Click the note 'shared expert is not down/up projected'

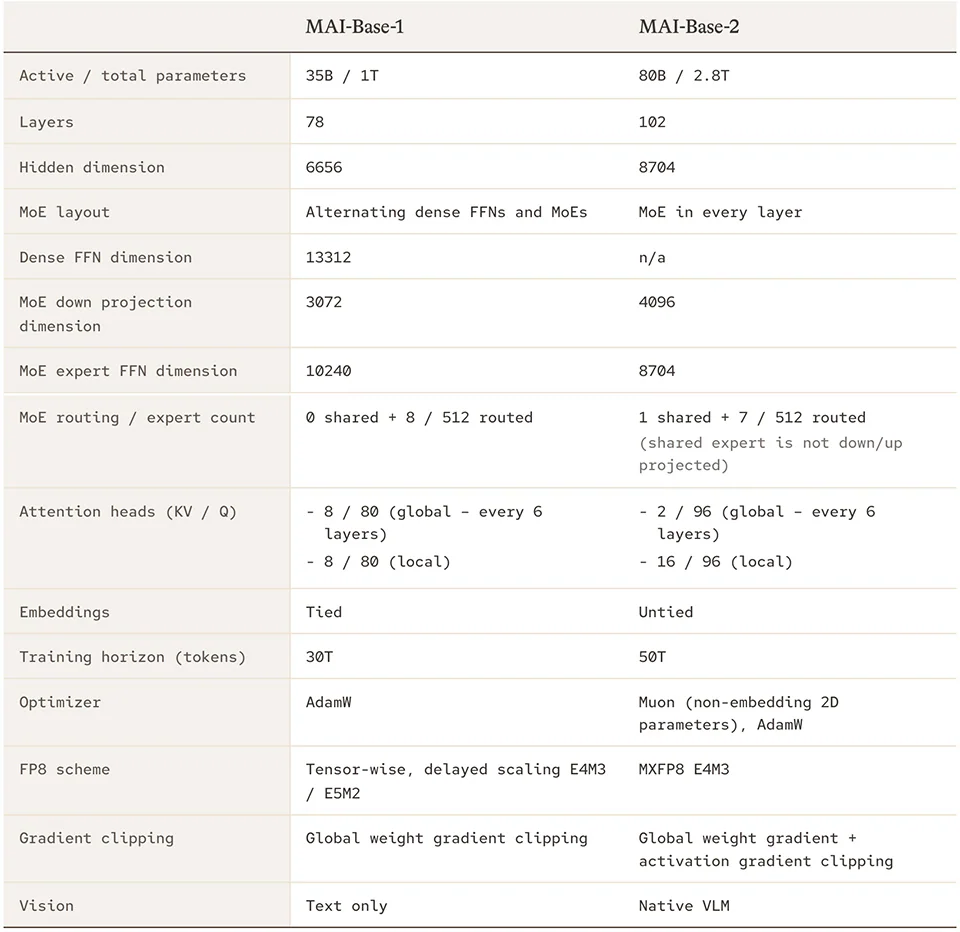771,454
